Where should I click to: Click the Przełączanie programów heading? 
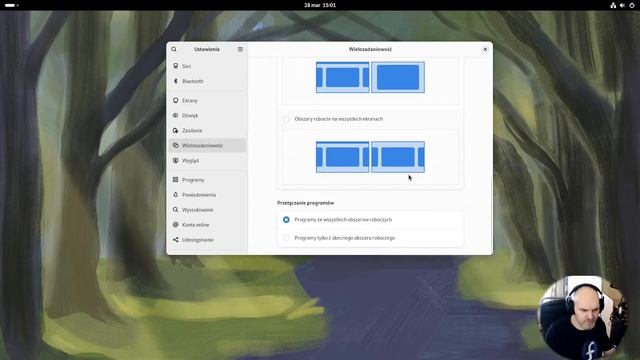coord(305,203)
